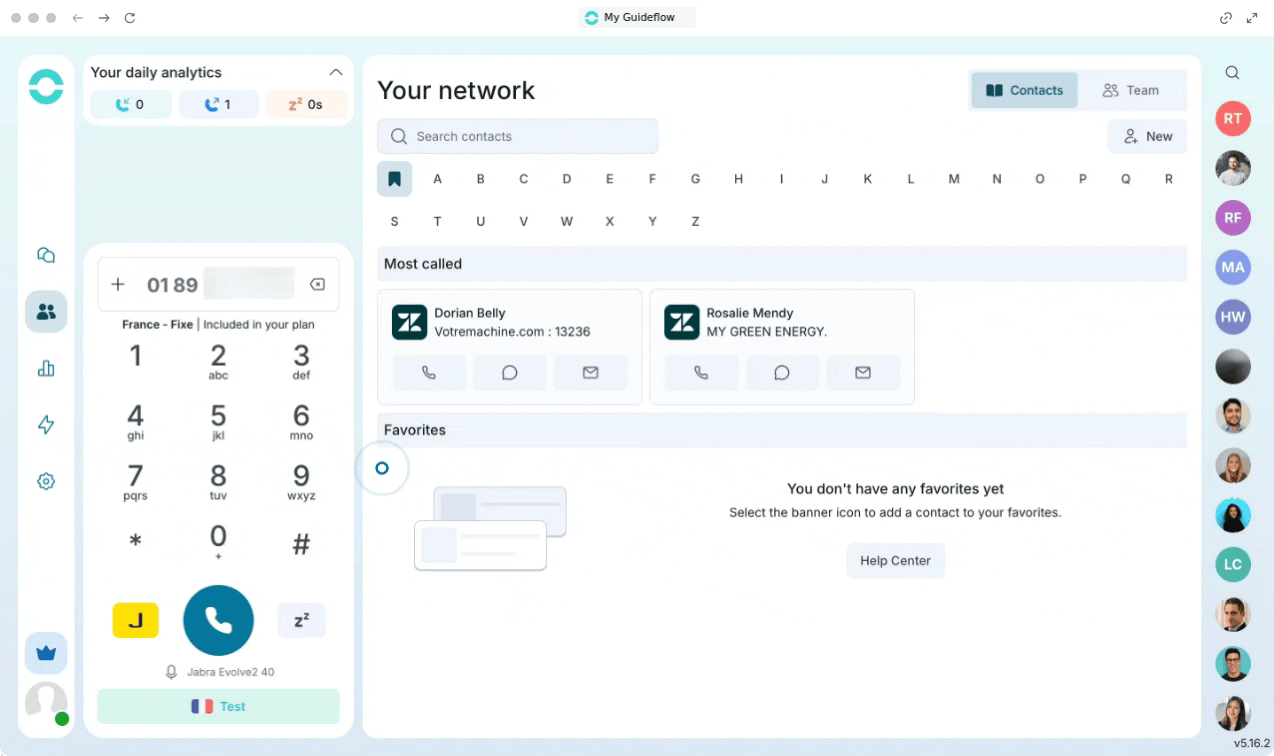The image size is (1274, 756).
Task: Toggle the snooze zz button
Action: 301,621
